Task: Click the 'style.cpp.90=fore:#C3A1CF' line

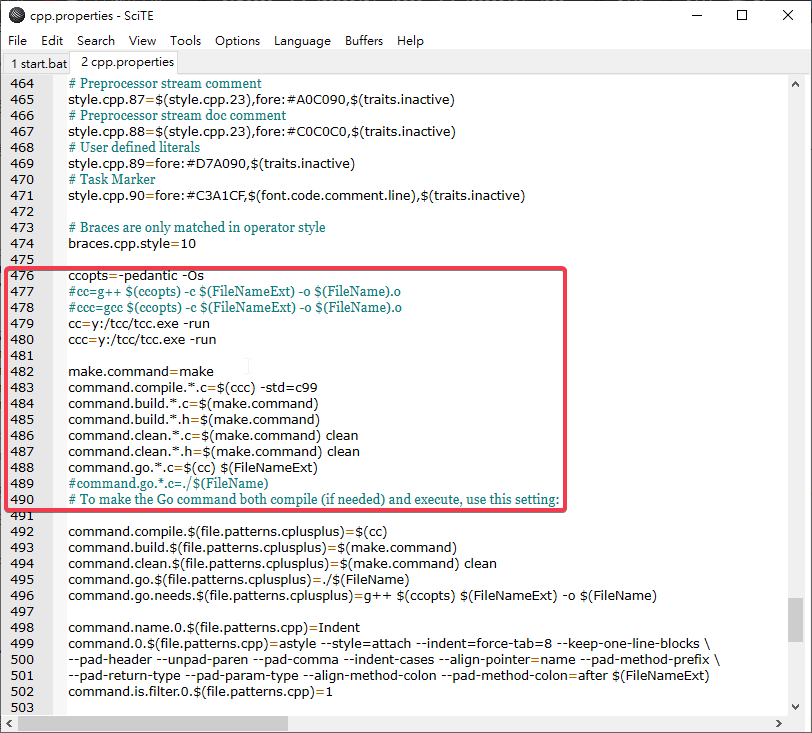Action: 297,196
